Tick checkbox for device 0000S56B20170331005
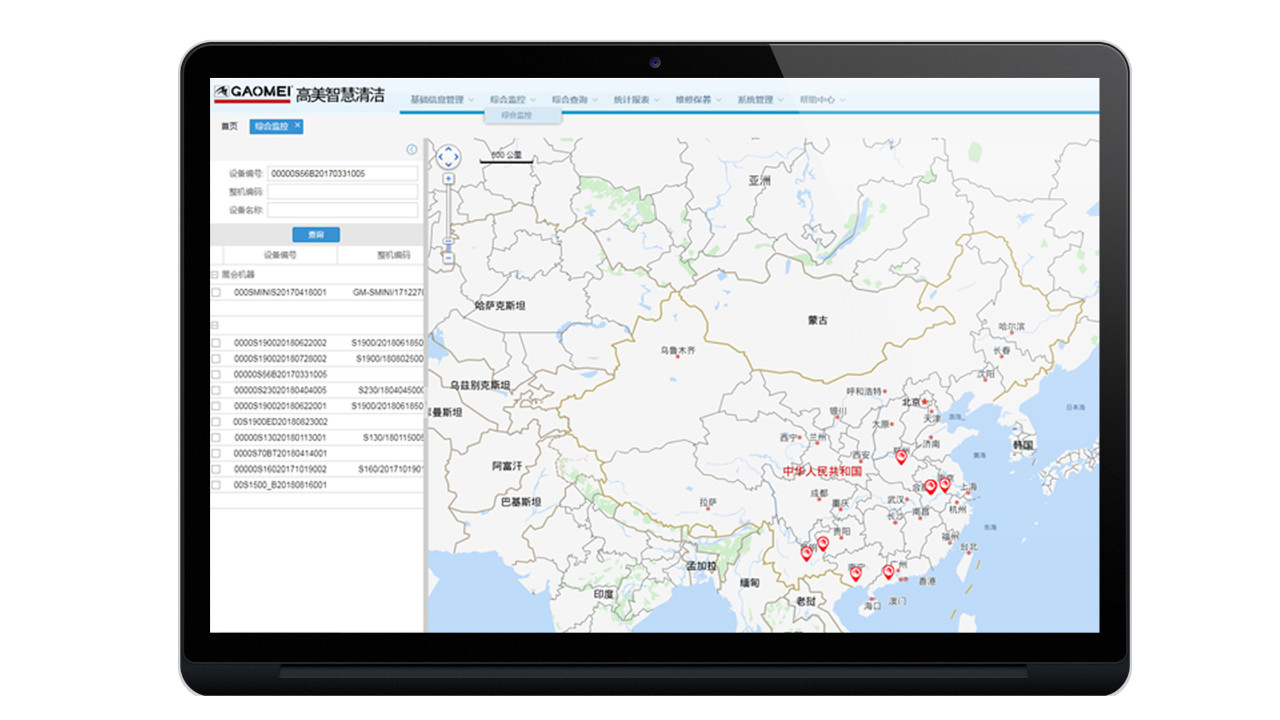The height and width of the screenshot is (720, 1280). 216,374
